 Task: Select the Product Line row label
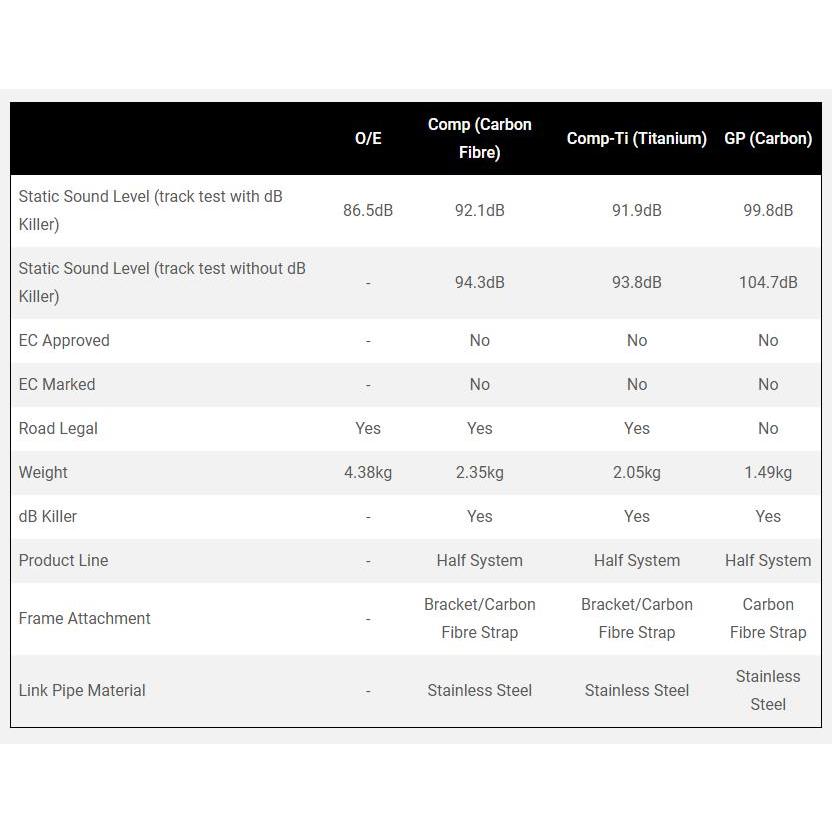click(x=63, y=560)
